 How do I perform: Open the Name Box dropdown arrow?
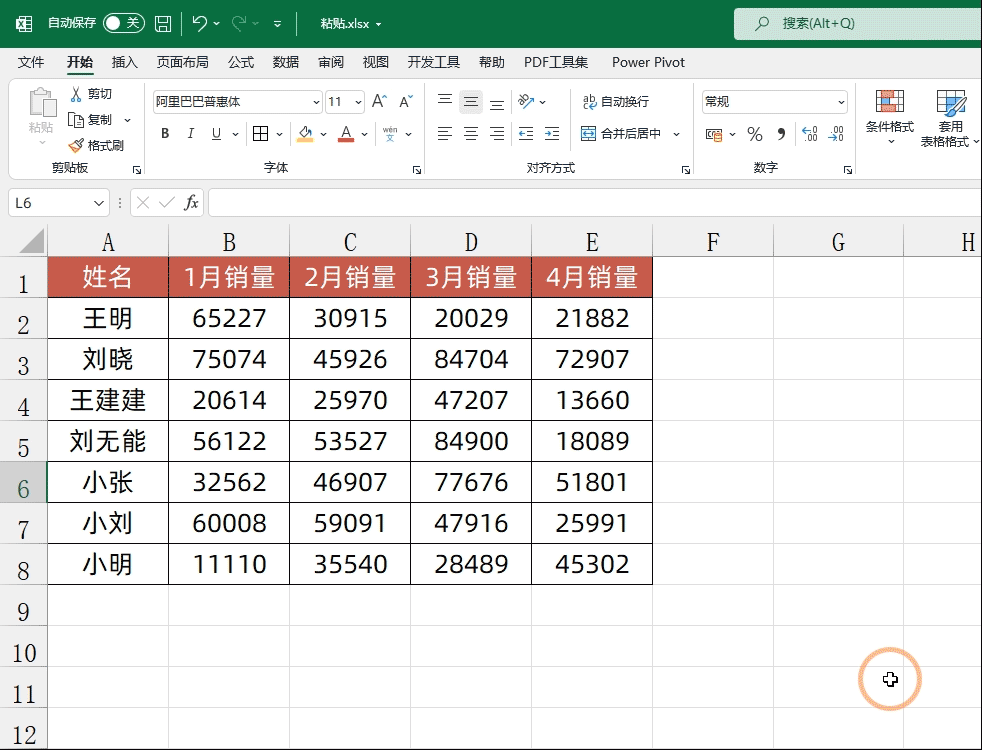pyautogui.click(x=99, y=203)
